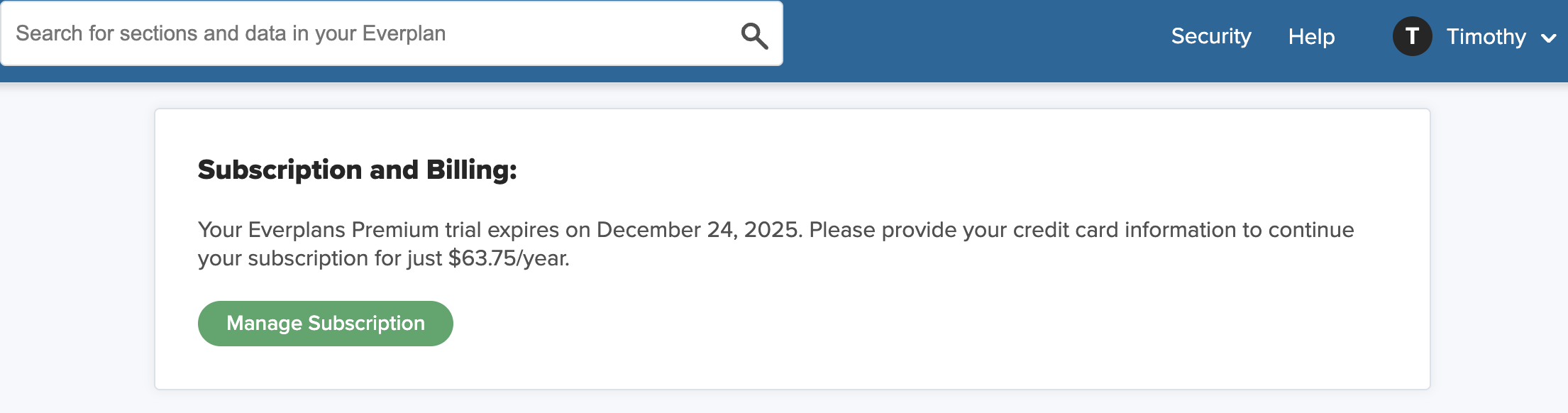The height and width of the screenshot is (413, 1568).
Task: Click the Premium trial expiration message
Action: click(775, 244)
